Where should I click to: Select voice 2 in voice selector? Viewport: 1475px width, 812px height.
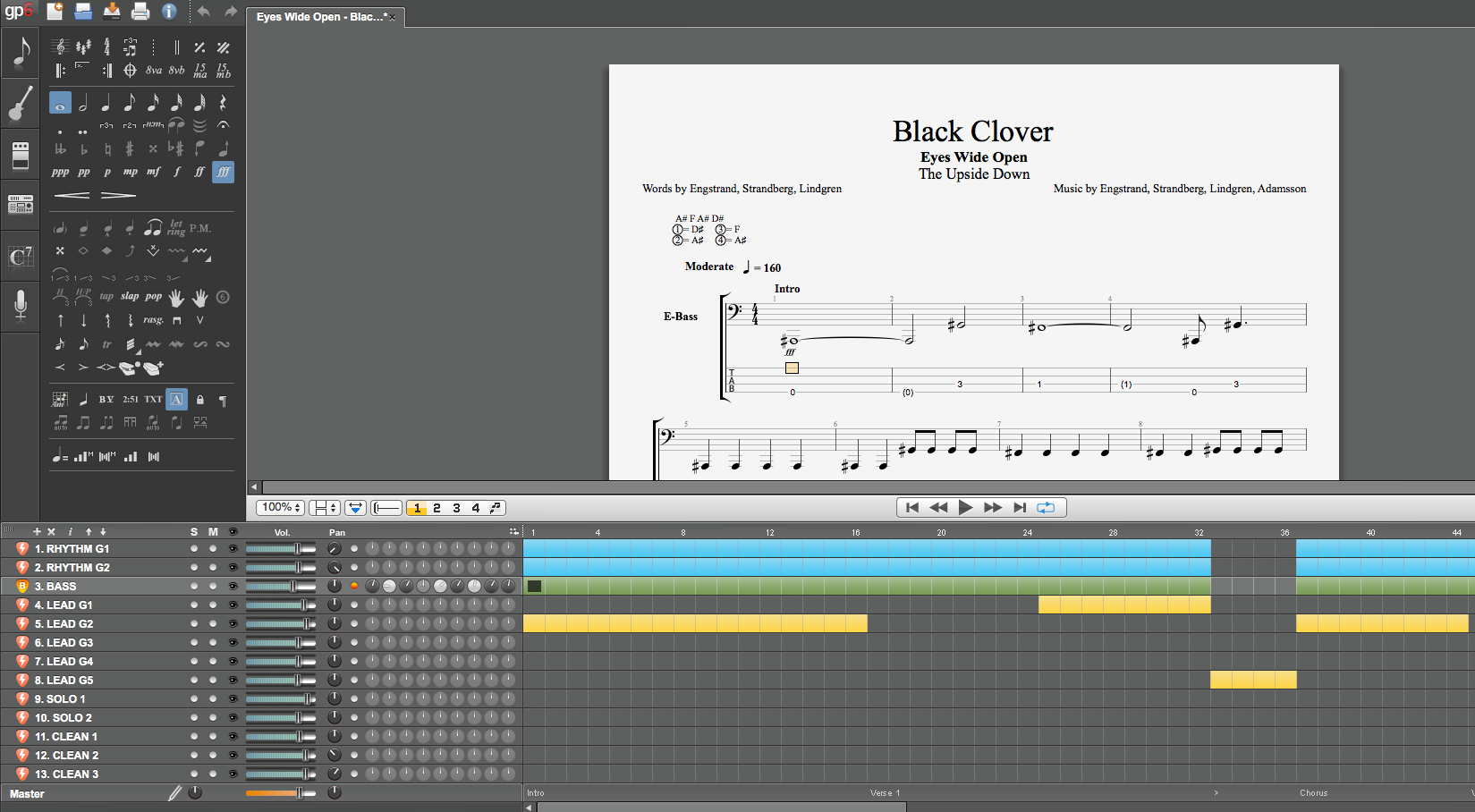point(437,508)
